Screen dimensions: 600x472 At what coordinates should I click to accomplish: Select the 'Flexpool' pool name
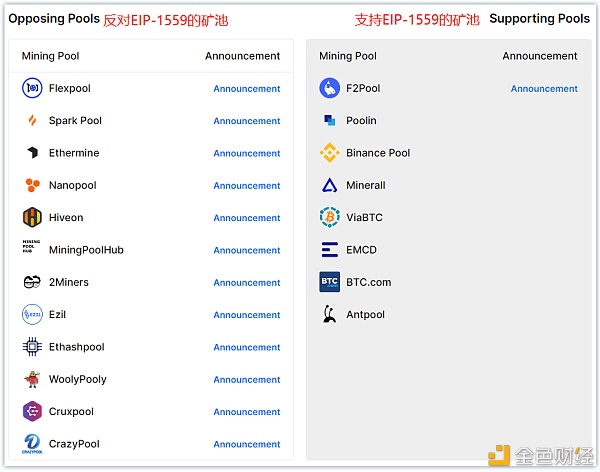tap(70, 88)
